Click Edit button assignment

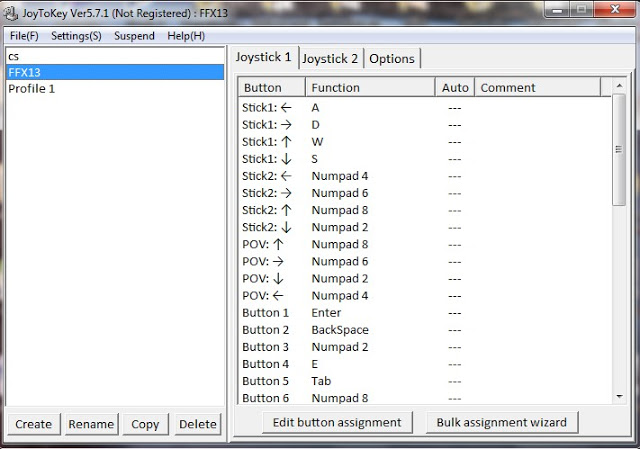click(x=337, y=422)
